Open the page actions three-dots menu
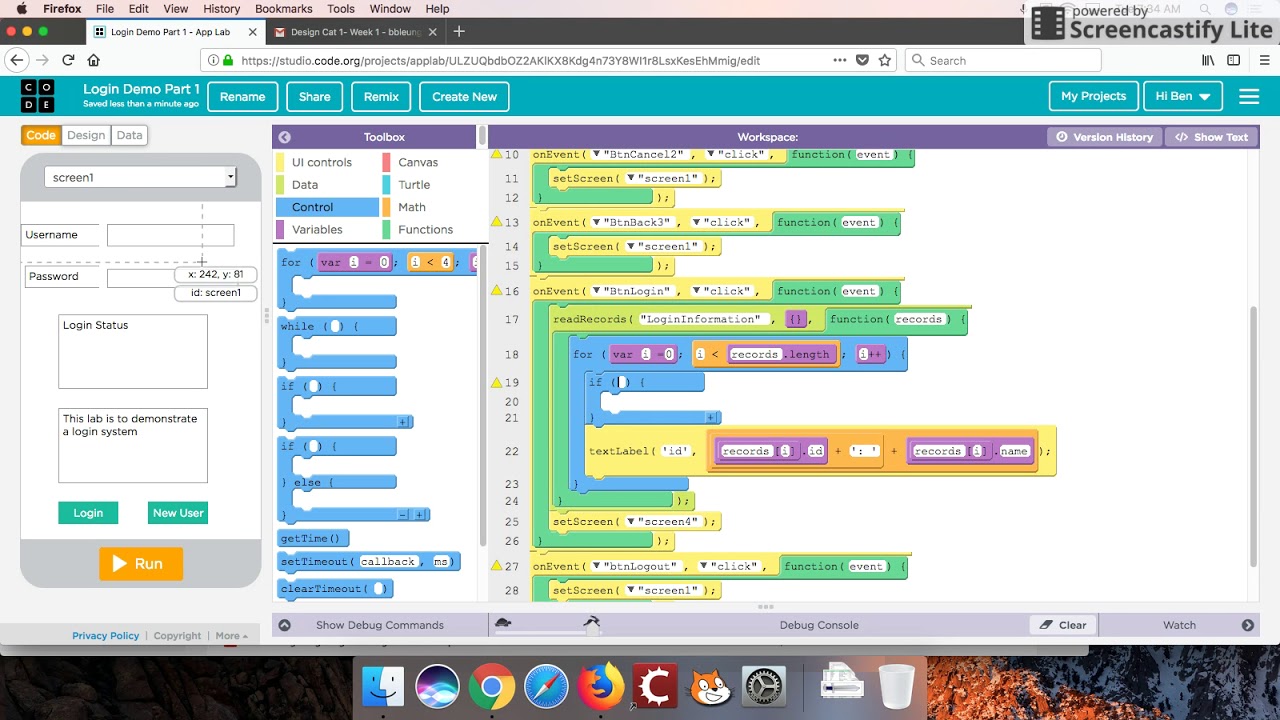 (839, 60)
